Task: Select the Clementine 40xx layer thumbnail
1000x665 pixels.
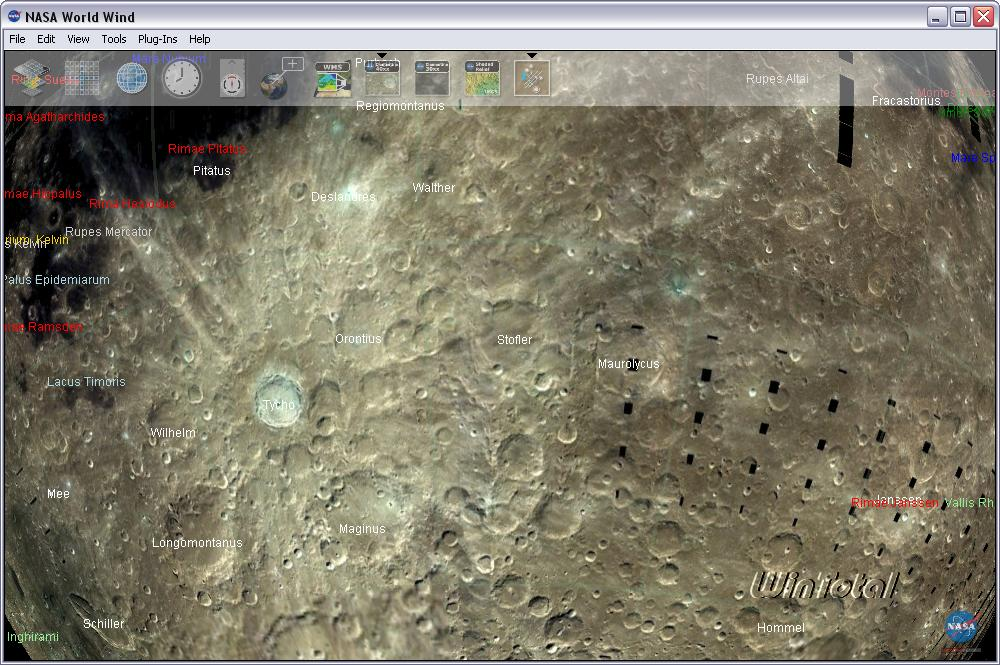Action: tap(382, 78)
